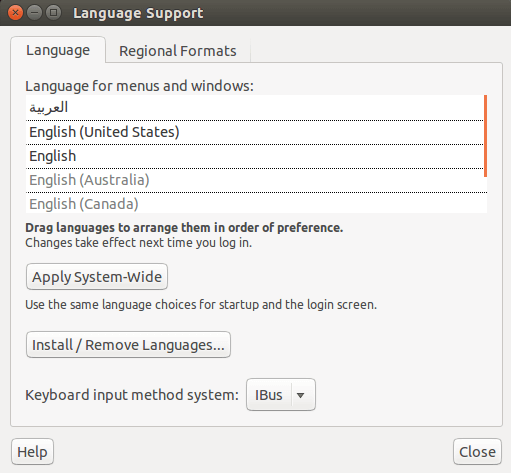Select English (United States) in the list
This screenshot has height=473, width=511.
coord(255,132)
